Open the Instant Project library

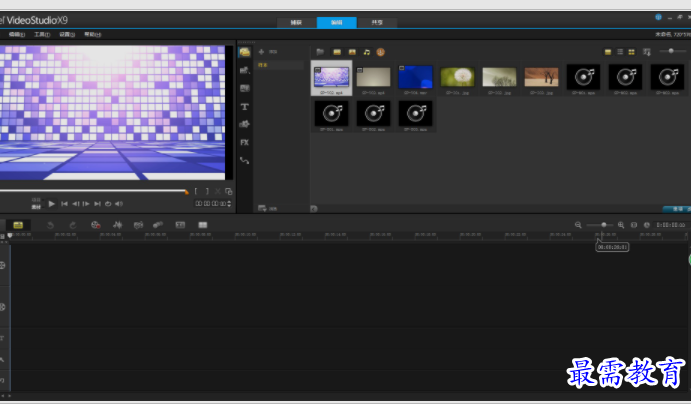[x=245, y=70]
